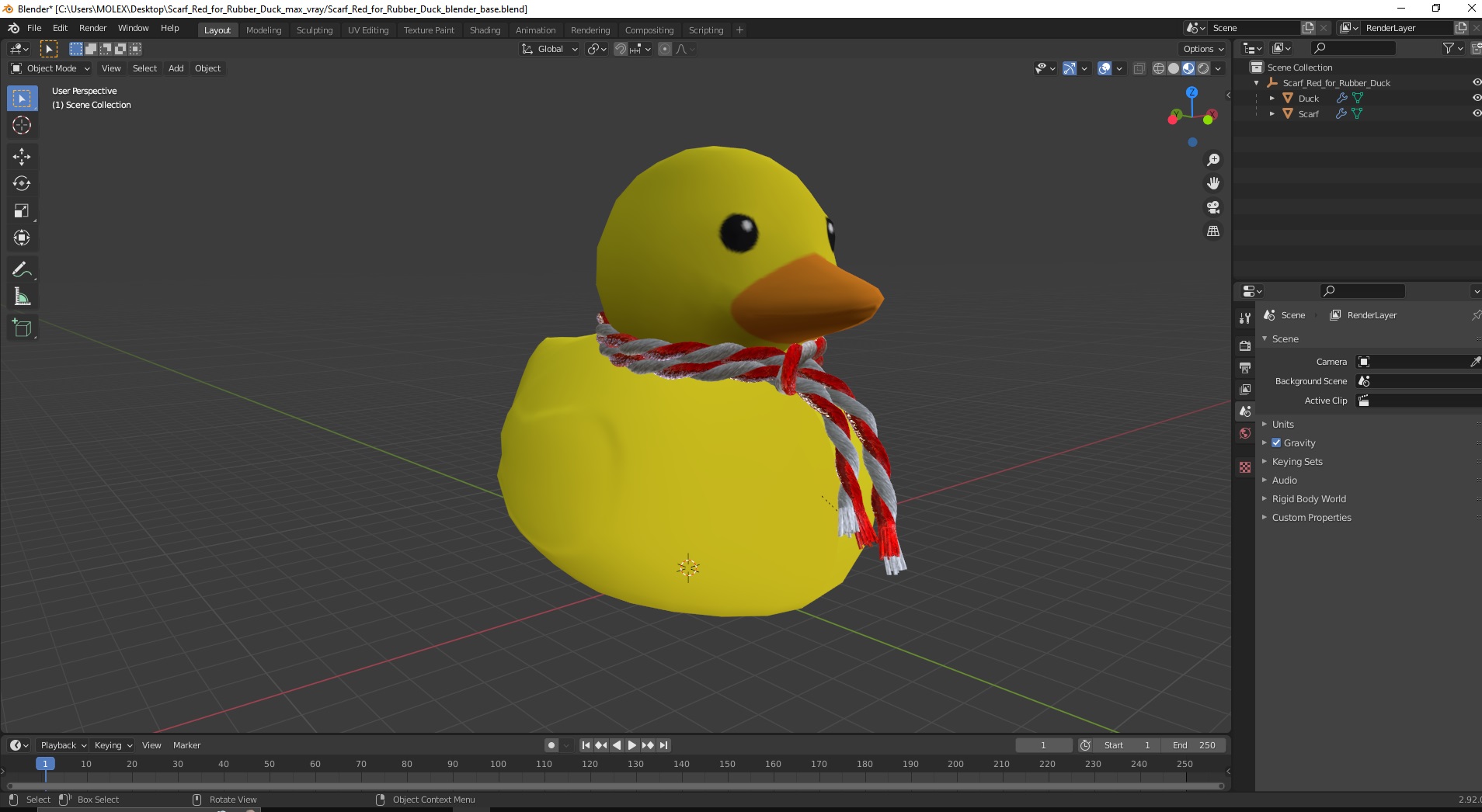Hide the Scarf_Red_for_Rubber_Duck collection
The image size is (1482, 812).
(x=1476, y=82)
